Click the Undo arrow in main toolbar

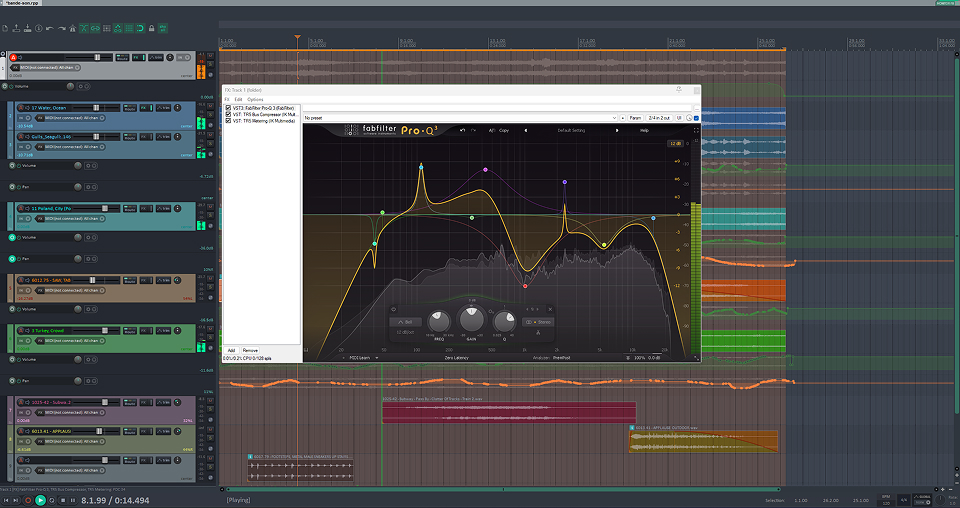click(x=50, y=28)
